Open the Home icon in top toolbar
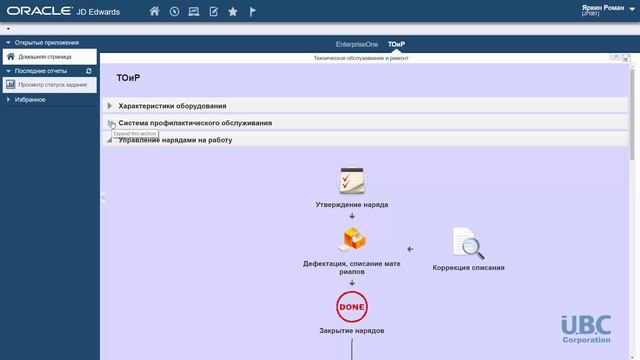The width and height of the screenshot is (640, 360). click(x=154, y=11)
